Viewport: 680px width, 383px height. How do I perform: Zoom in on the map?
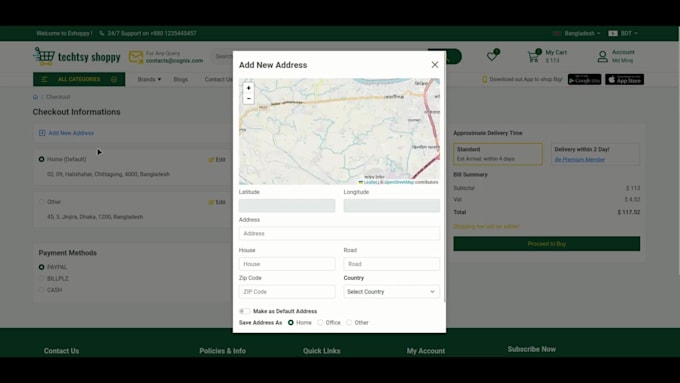pyautogui.click(x=248, y=88)
